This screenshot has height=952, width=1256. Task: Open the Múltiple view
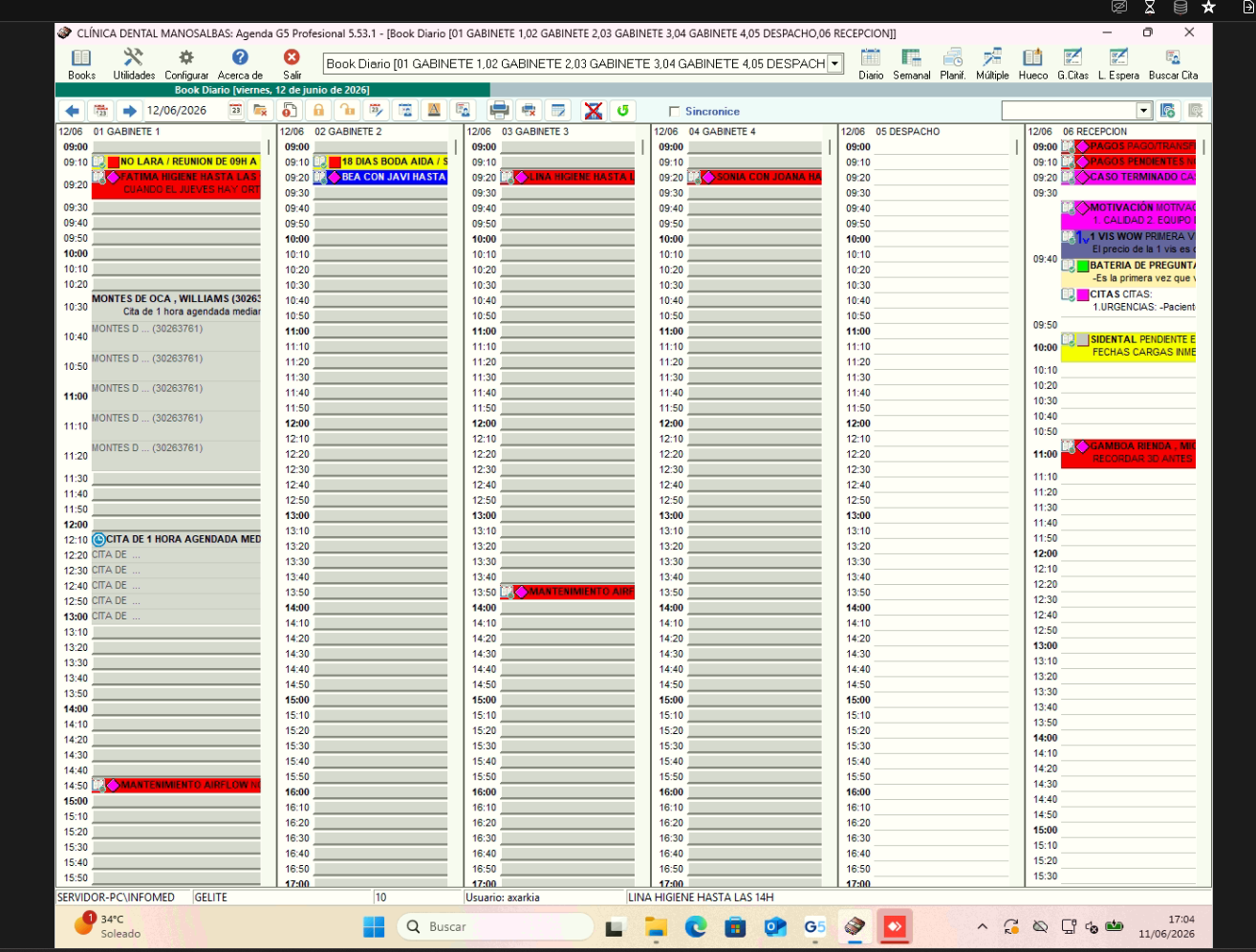coord(992,64)
